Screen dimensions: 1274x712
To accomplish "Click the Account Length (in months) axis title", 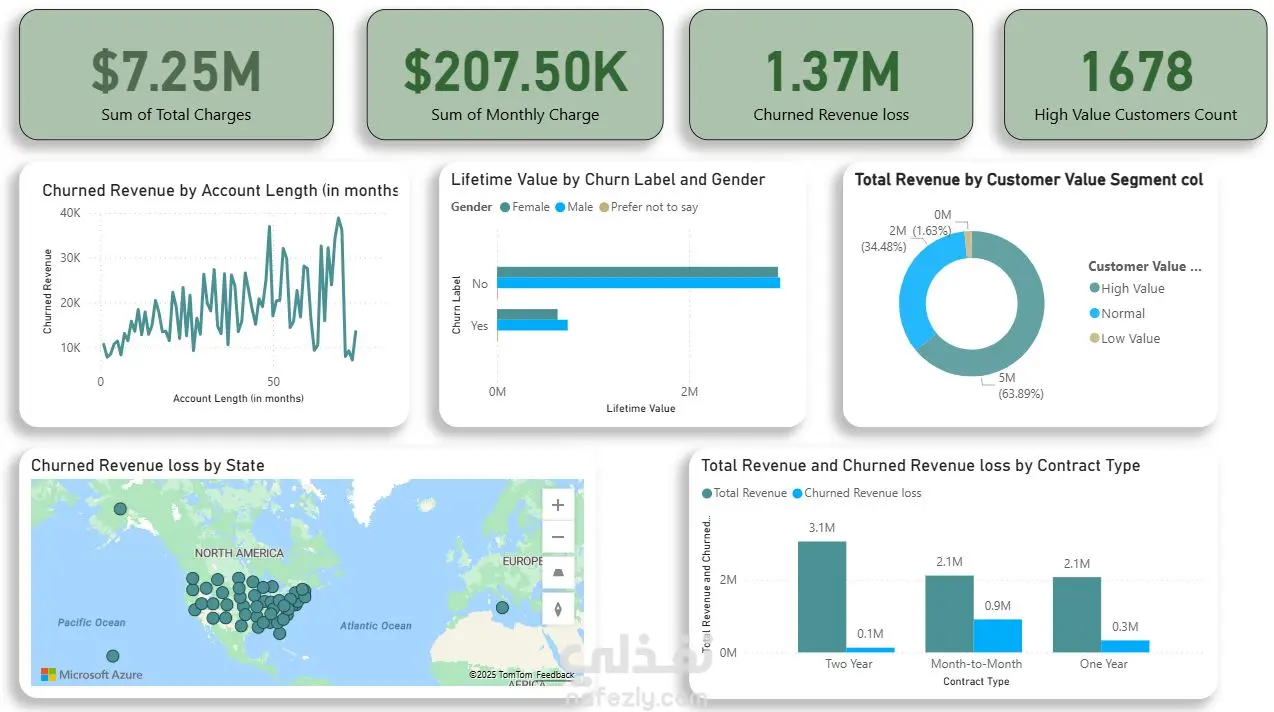I will pyautogui.click(x=238, y=398).
